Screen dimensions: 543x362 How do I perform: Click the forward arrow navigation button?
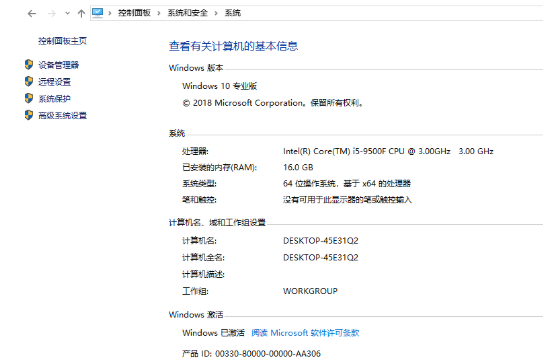click(52, 14)
